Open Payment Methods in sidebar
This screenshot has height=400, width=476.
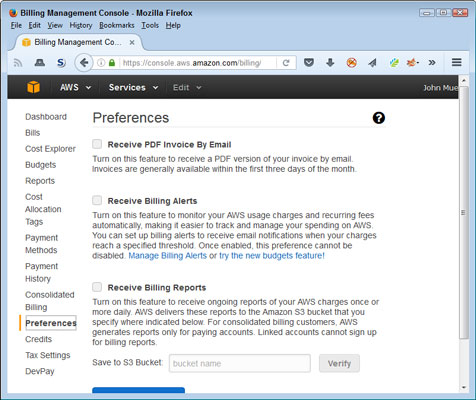point(41,244)
